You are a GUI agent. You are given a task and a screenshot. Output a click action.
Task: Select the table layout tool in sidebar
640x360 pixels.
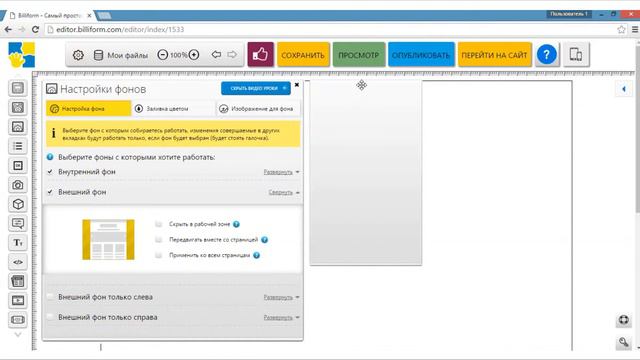[x=18, y=281]
